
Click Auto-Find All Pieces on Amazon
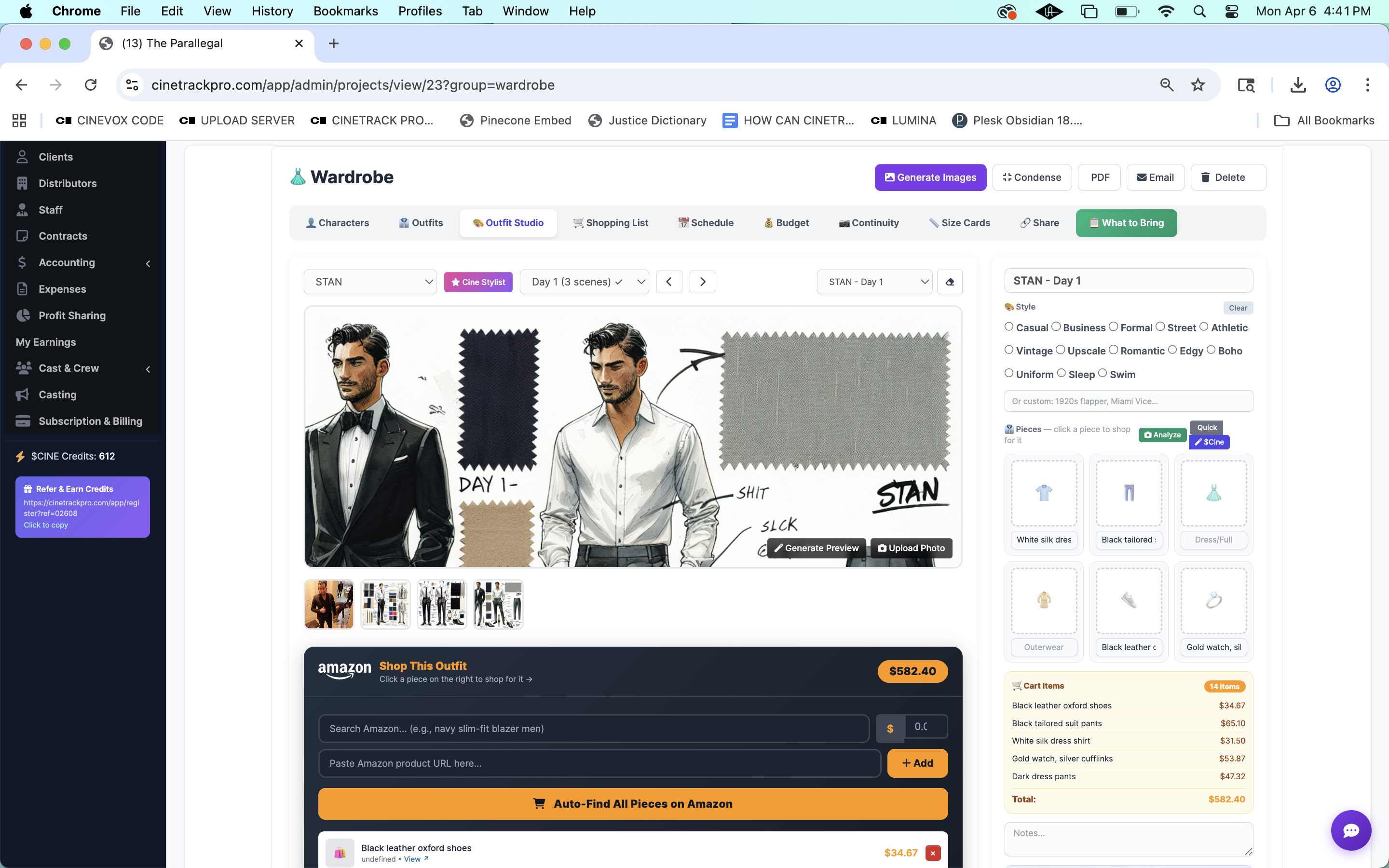click(632, 804)
